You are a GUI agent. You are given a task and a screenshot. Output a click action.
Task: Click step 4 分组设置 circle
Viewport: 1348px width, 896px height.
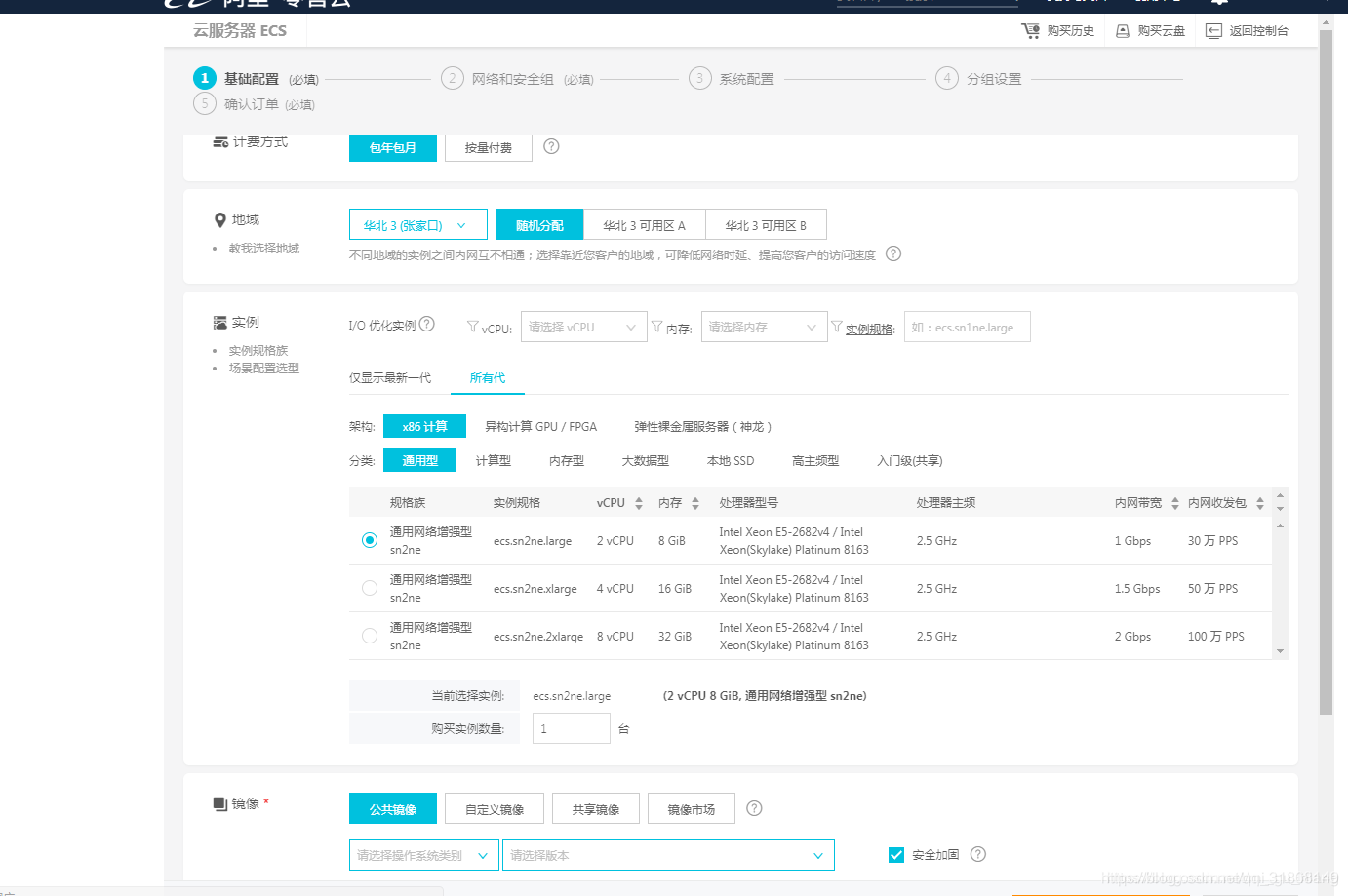click(947, 78)
